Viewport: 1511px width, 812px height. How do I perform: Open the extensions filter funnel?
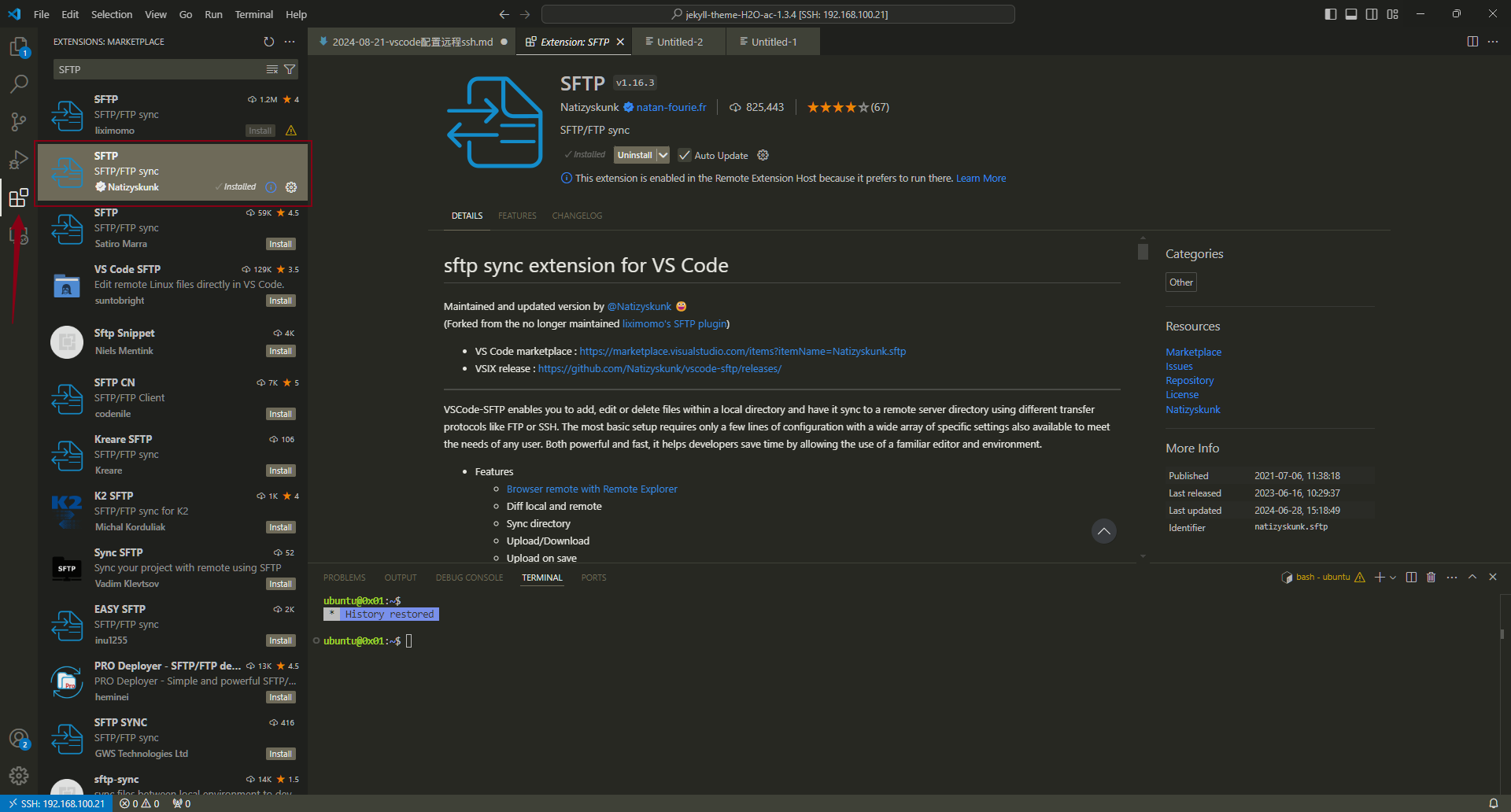(290, 70)
